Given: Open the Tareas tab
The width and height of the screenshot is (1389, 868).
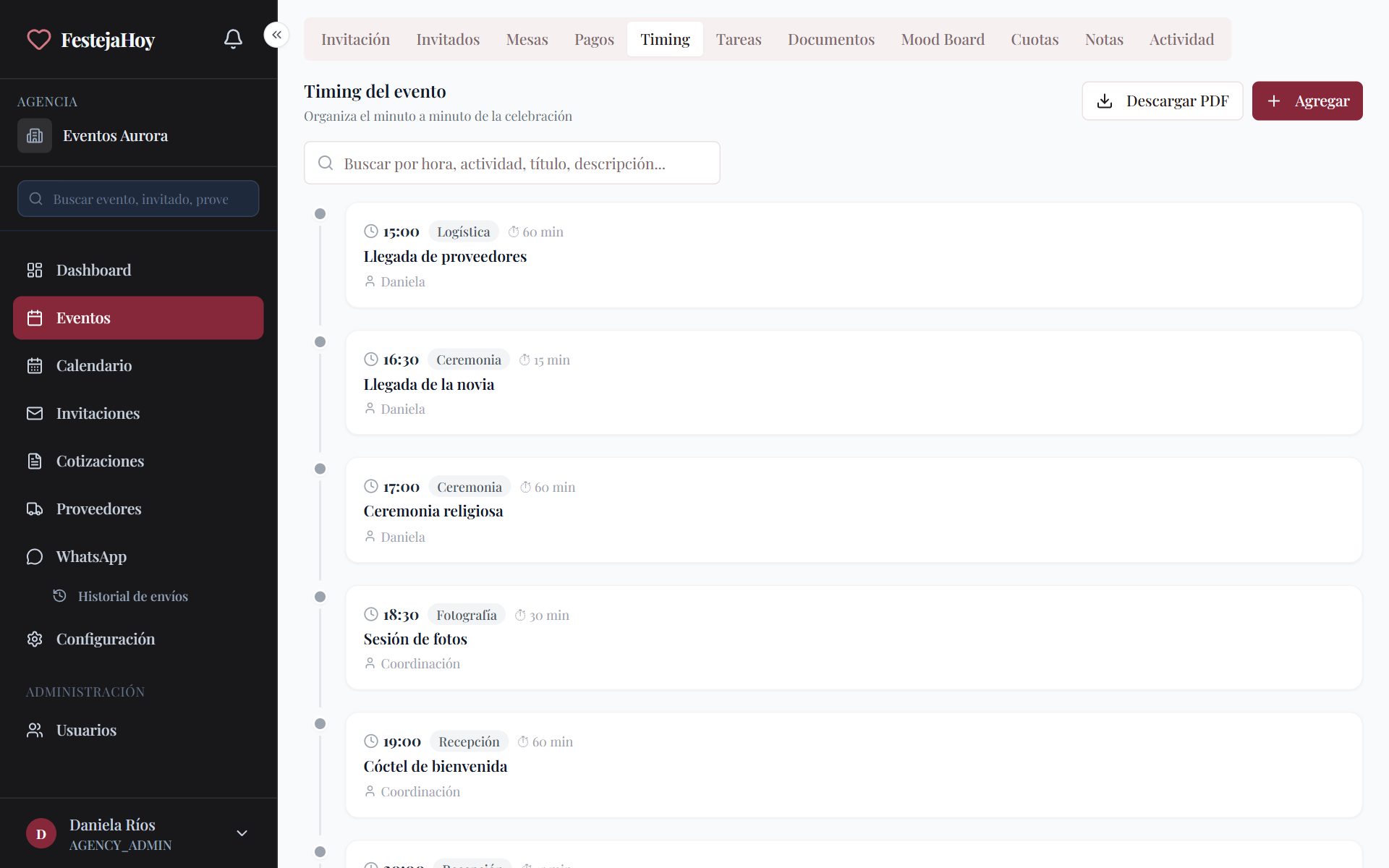Looking at the screenshot, I should (739, 39).
